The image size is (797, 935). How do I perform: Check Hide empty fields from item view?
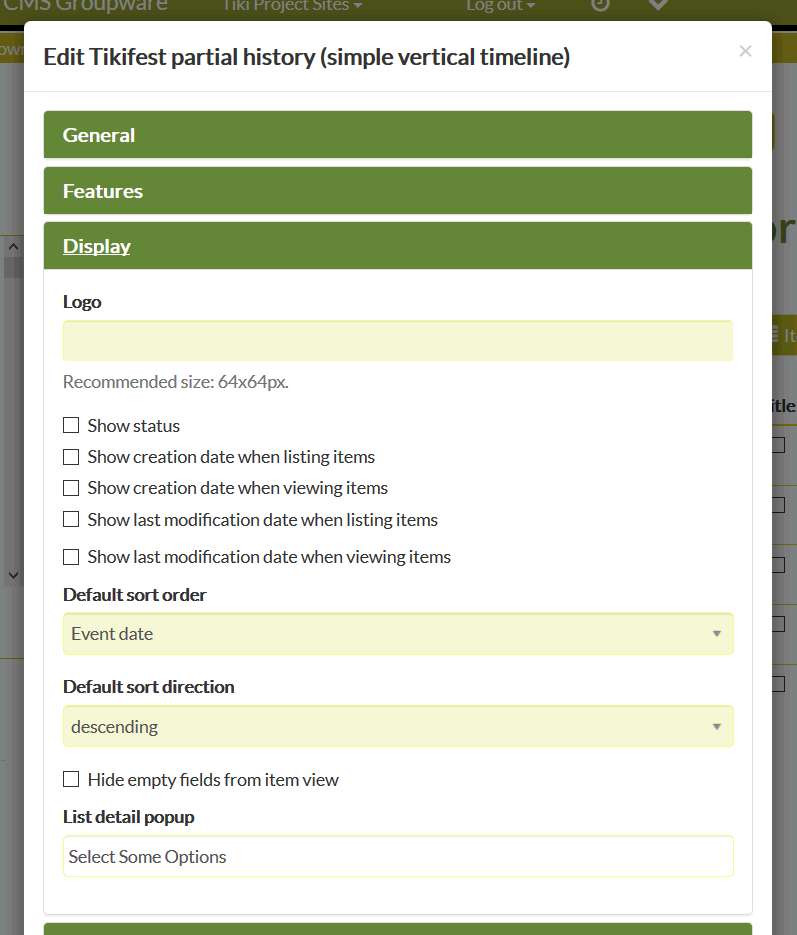(71, 779)
